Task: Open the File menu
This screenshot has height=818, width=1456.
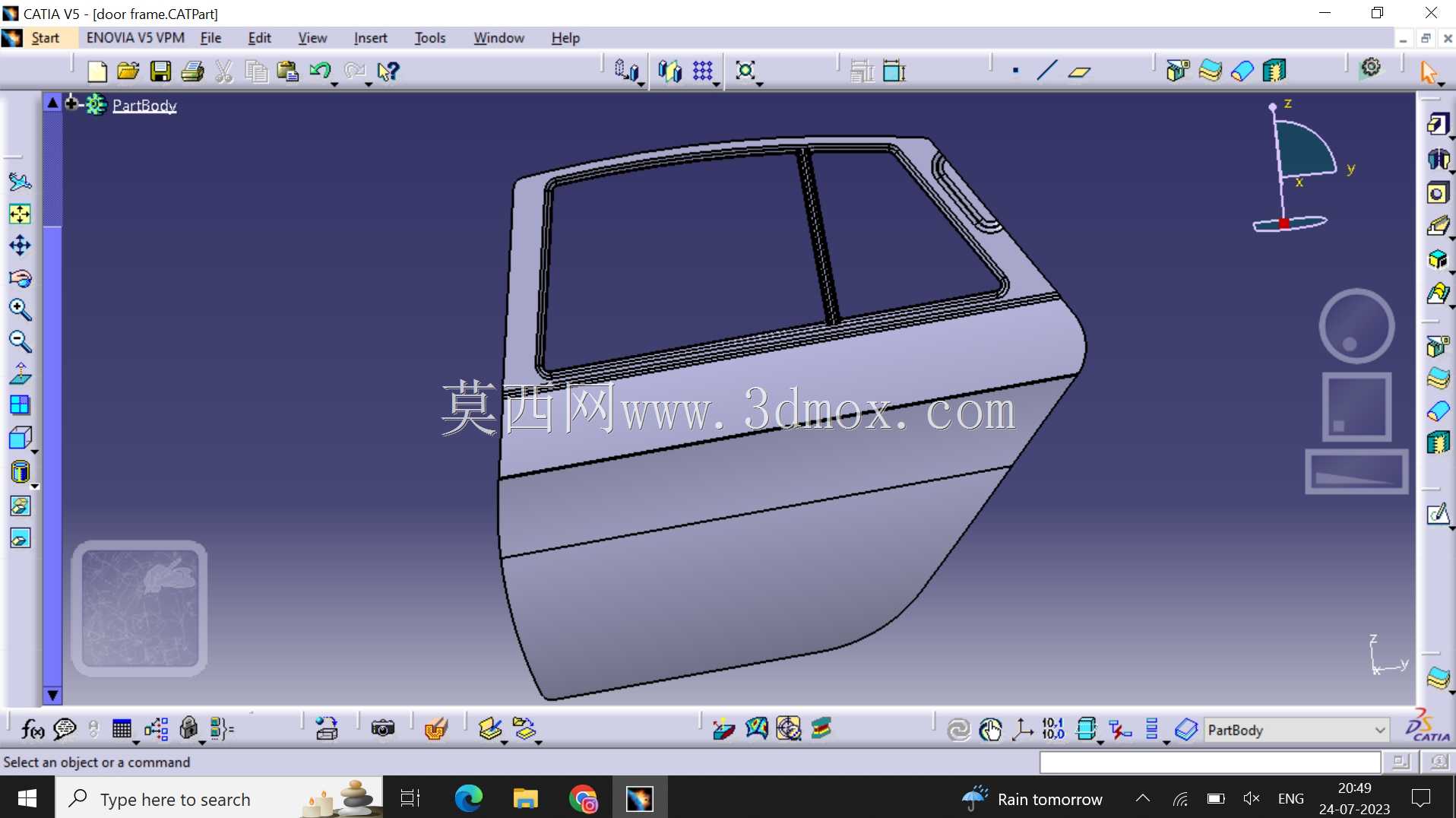Action: [210, 38]
